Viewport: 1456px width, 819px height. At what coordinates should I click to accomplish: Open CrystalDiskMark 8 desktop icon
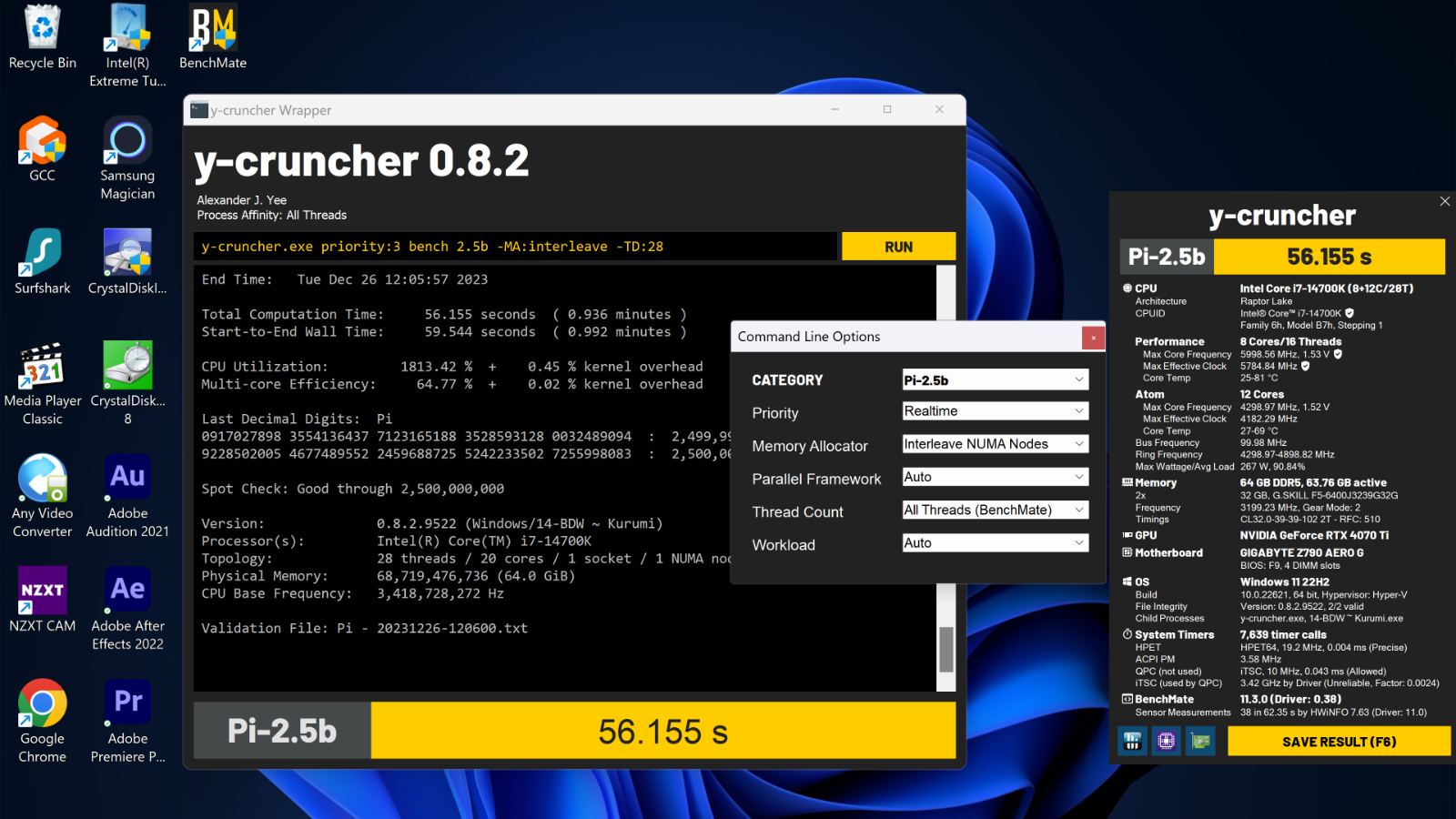tap(127, 384)
